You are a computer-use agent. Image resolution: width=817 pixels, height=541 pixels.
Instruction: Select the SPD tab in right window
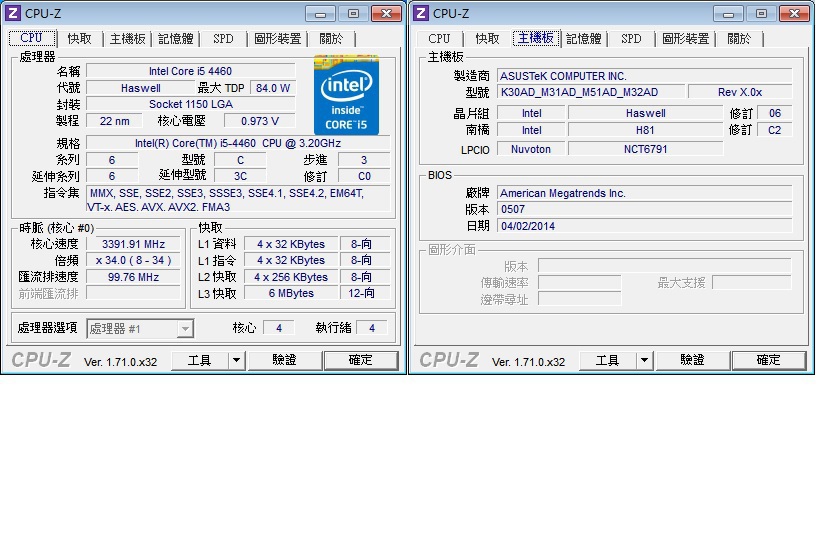631,39
